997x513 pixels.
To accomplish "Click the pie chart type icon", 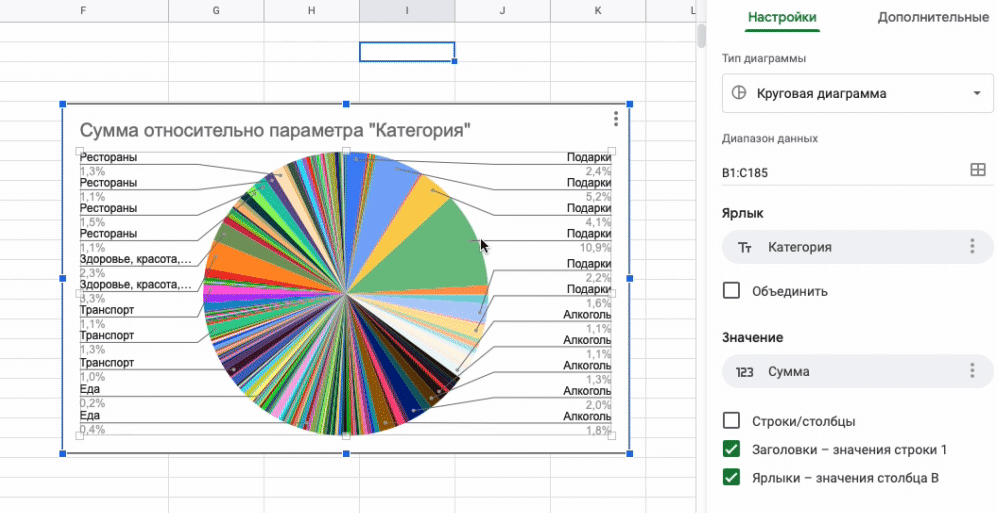I will pos(738,93).
